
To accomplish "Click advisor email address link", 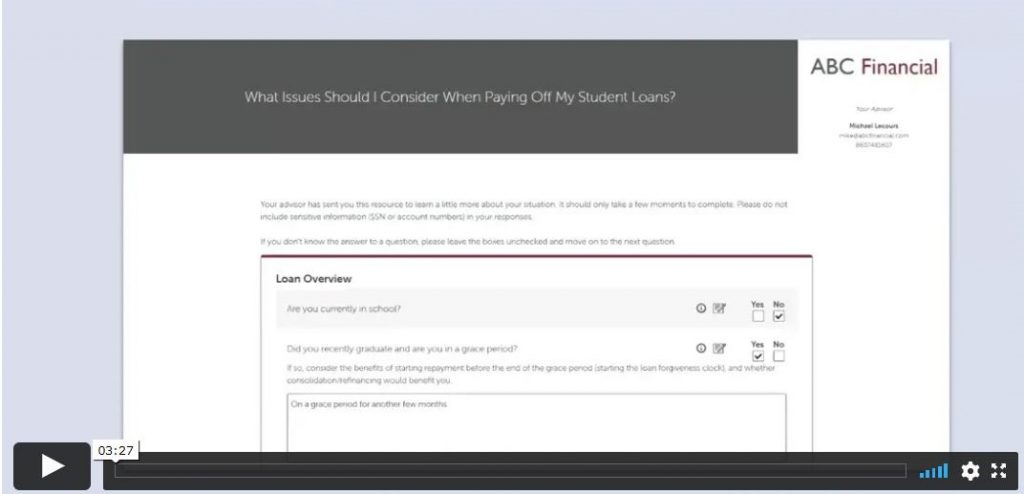I will coord(874,135).
